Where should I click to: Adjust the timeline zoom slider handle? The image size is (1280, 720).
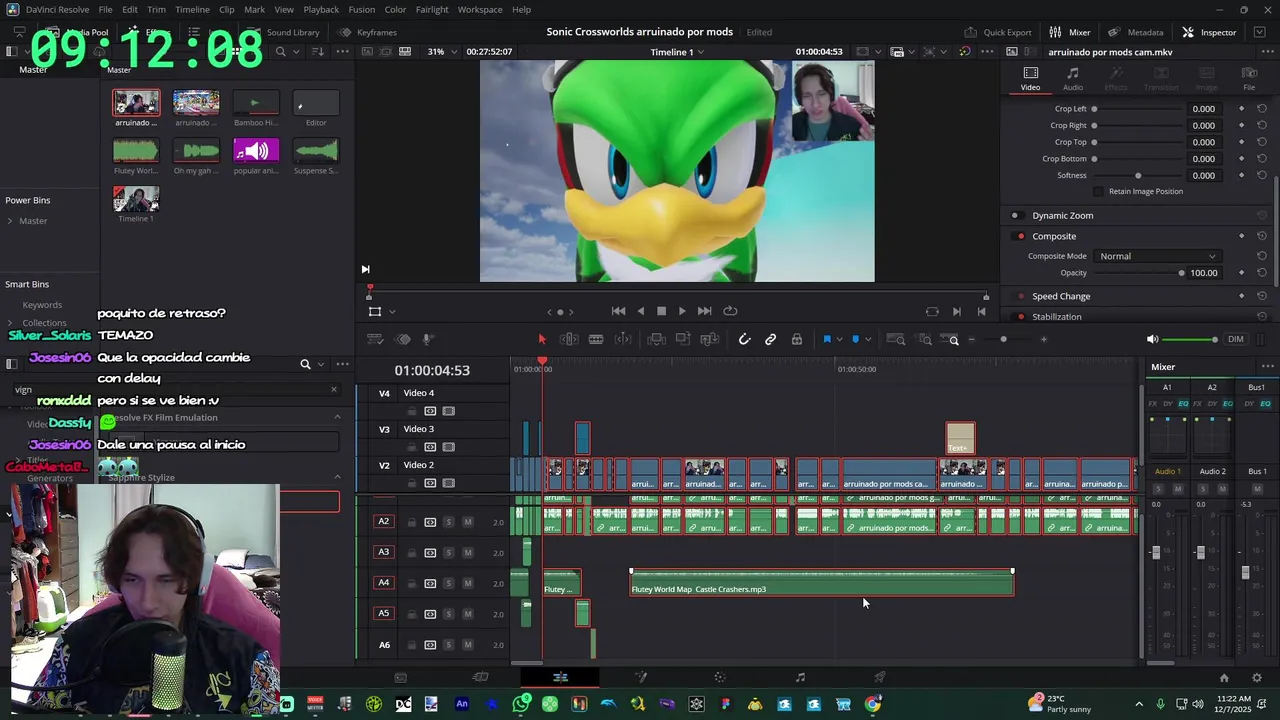pos(1003,340)
